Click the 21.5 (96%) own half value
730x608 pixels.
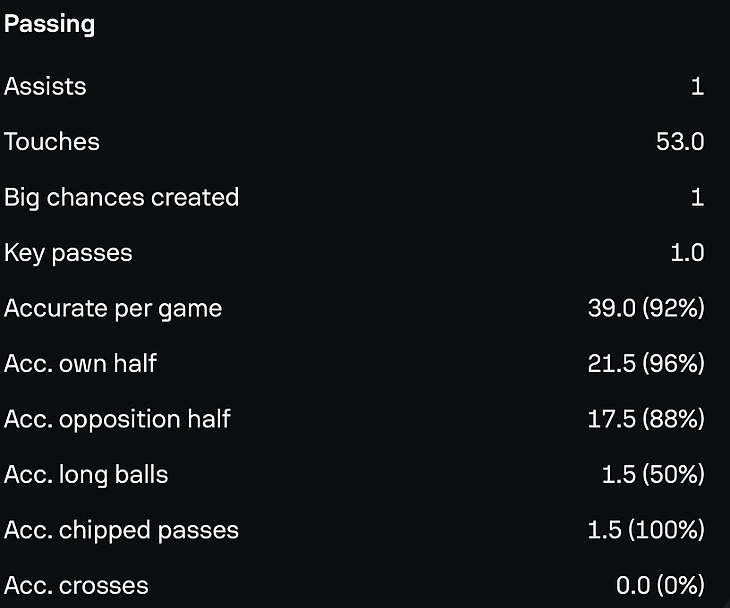pos(646,363)
